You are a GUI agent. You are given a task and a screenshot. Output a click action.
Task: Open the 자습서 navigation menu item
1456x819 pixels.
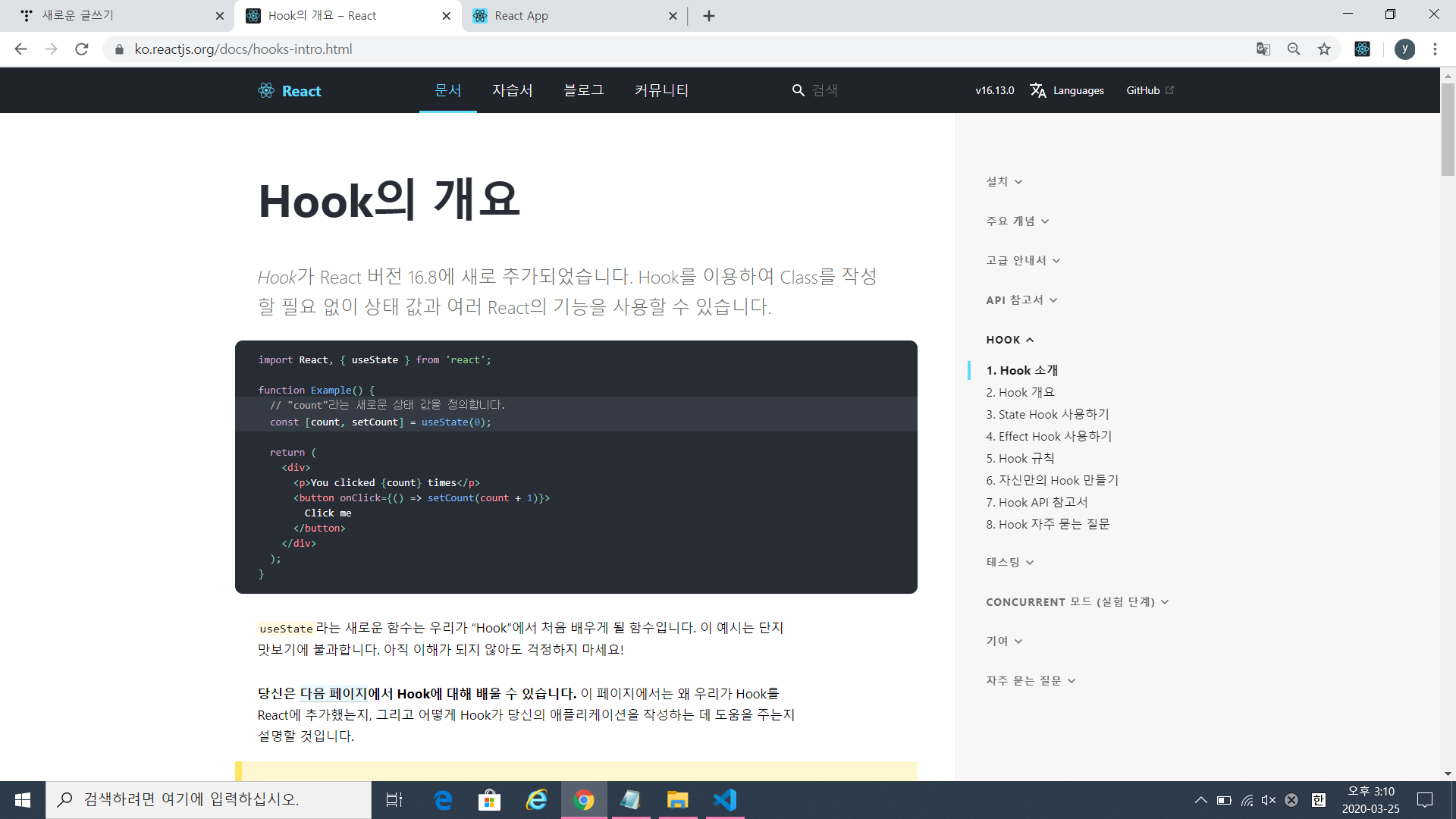point(512,90)
